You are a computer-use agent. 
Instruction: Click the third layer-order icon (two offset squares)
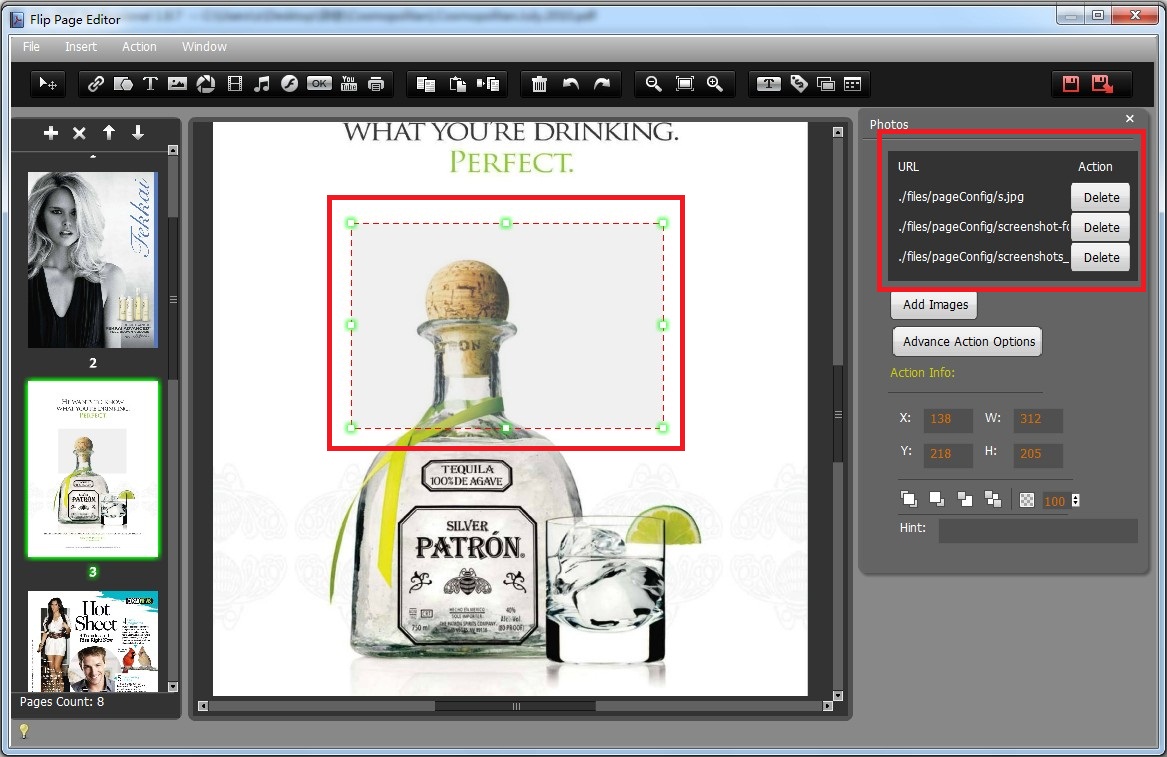click(965, 499)
